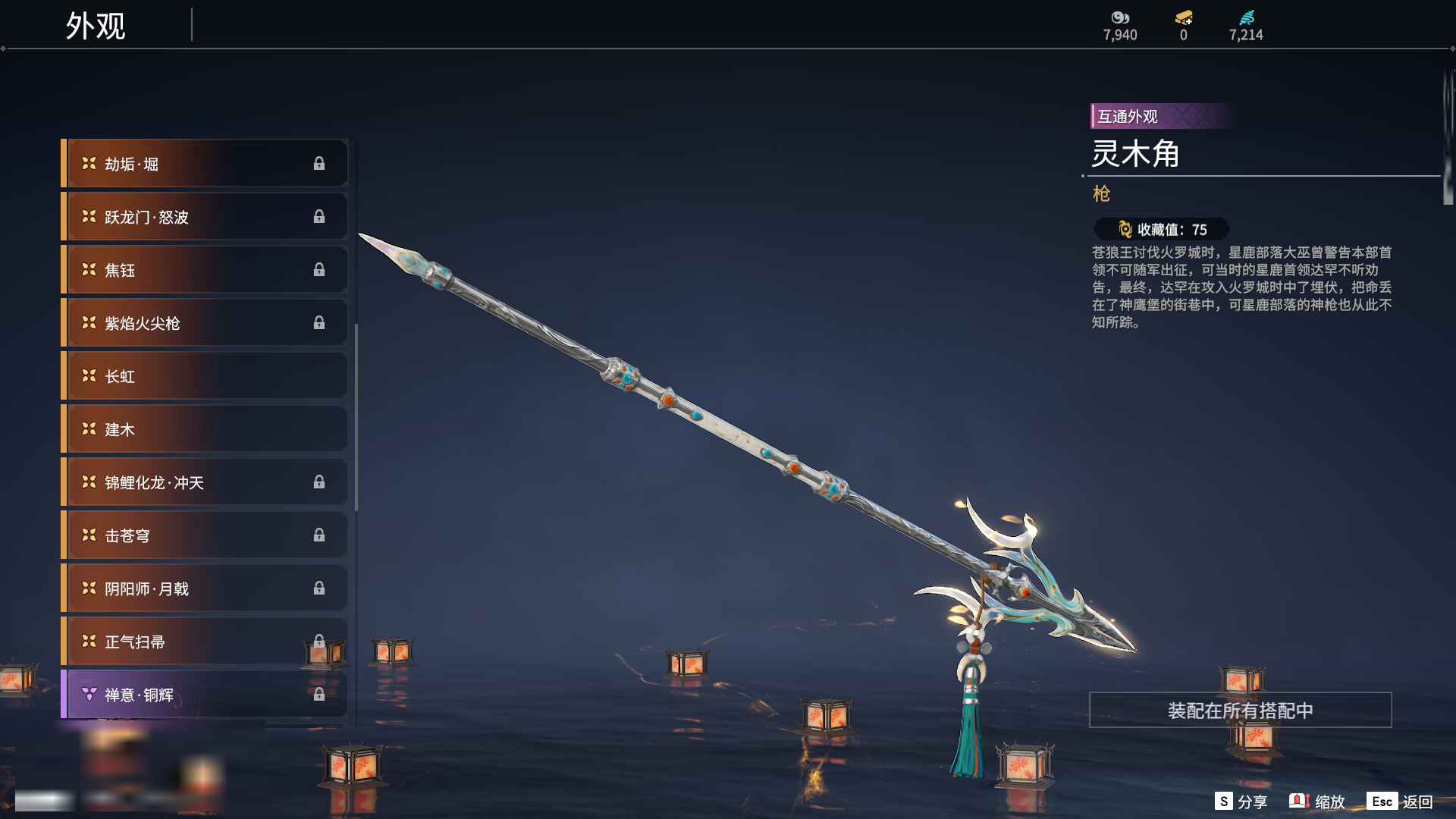The width and height of the screenshot is (1456, 819).
Task: Click the Esc 返回 back button
Action: pos(1400,802)
